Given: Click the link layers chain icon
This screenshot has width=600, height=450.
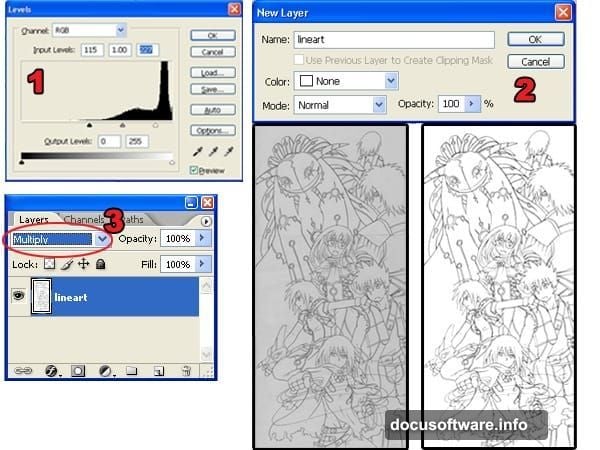Looking at the screenshot, I should [x=25, y=370].
